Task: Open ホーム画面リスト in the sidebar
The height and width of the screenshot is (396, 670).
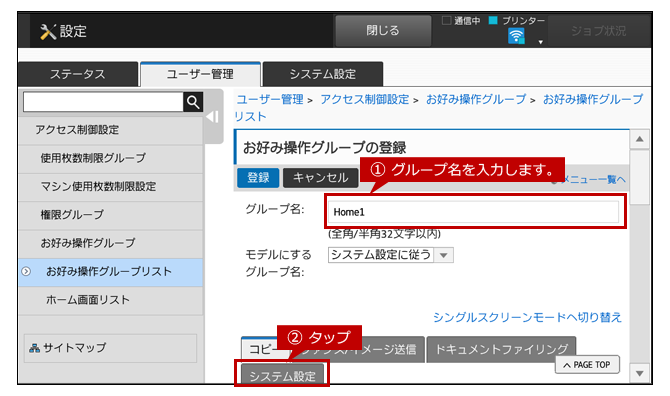Action: tap(110, 300)
